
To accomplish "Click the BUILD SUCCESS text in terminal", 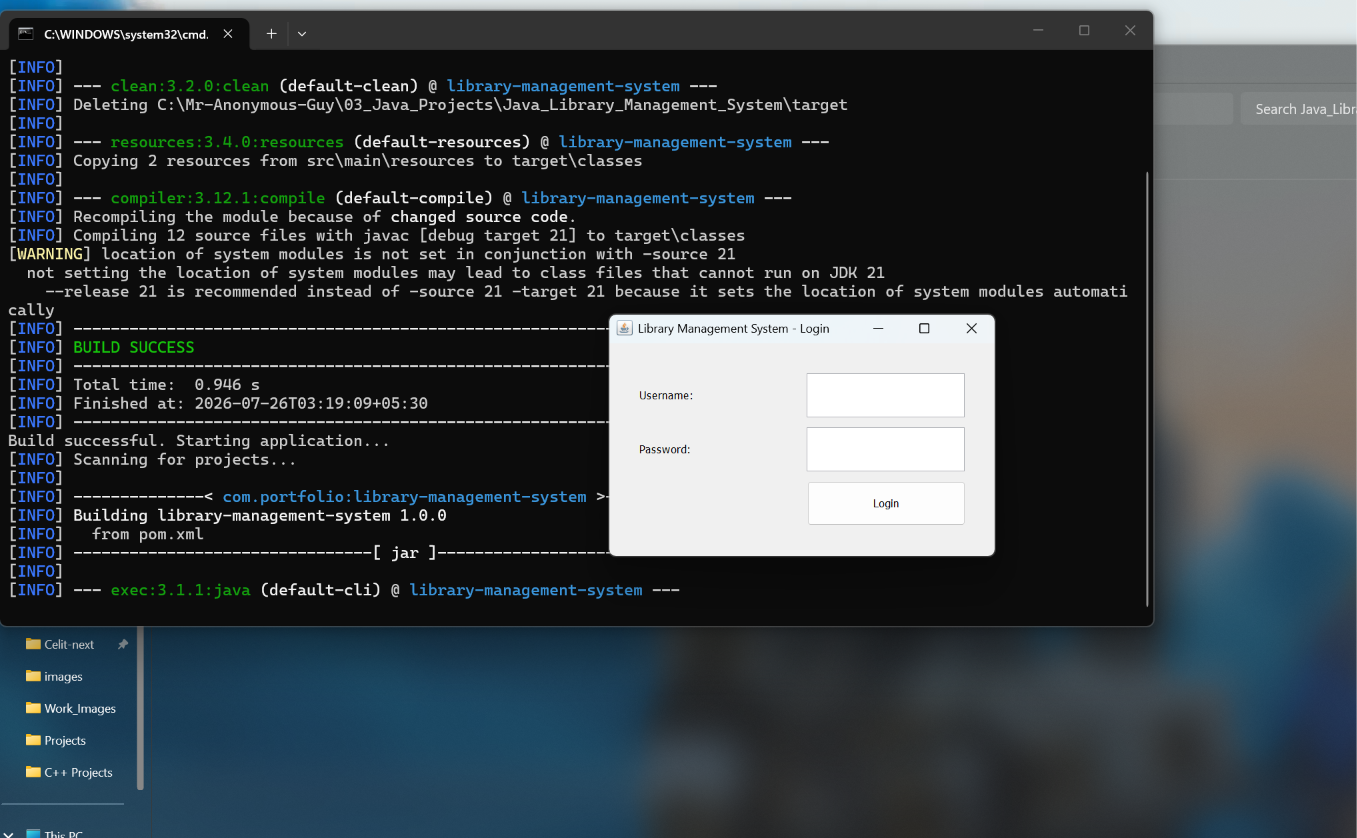I will coord(134,347).
